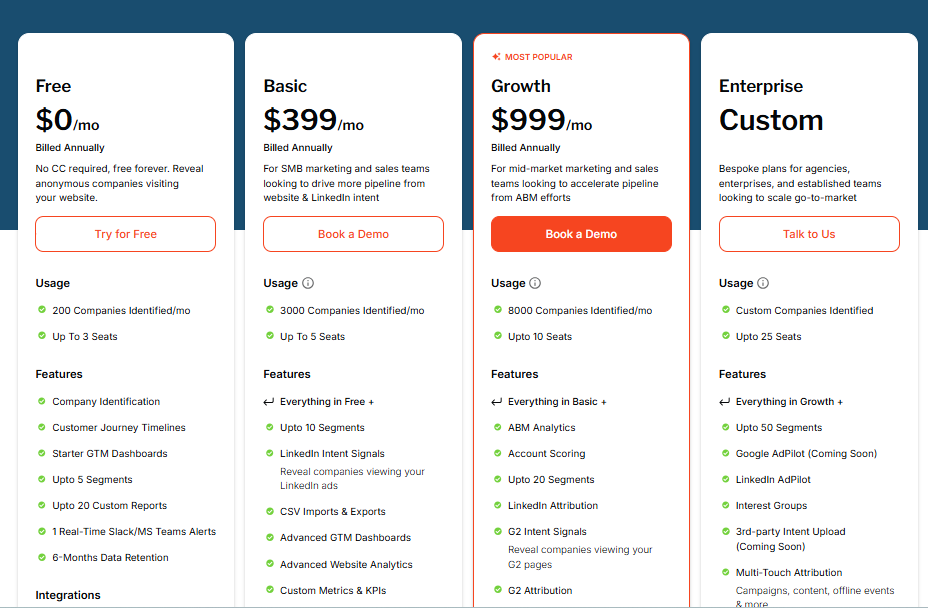This screenshot has height=608, width=928.
Task: Click the arrow icon next to Everything in Growth +
Action: click(x=726, y=401)
